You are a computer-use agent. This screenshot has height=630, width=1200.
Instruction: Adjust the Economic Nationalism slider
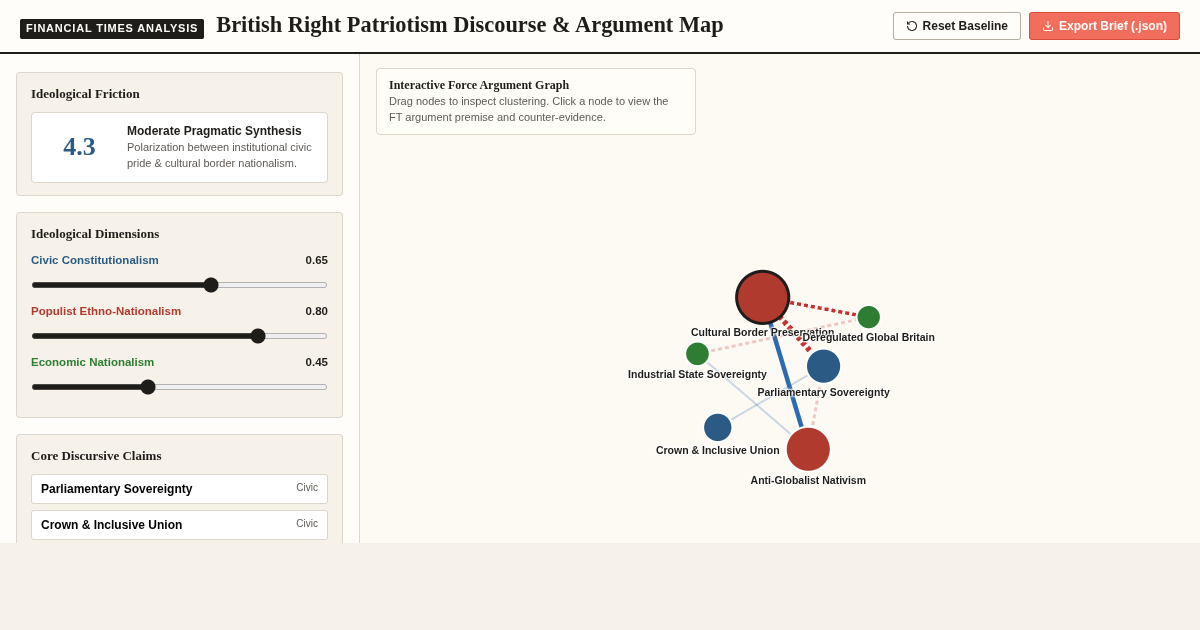click(179, 387)
